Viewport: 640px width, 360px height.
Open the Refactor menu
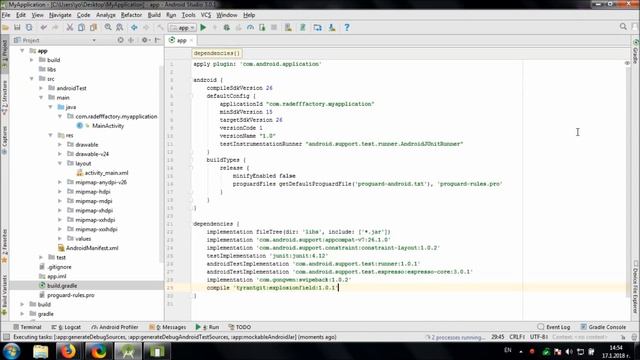(131, 15)
